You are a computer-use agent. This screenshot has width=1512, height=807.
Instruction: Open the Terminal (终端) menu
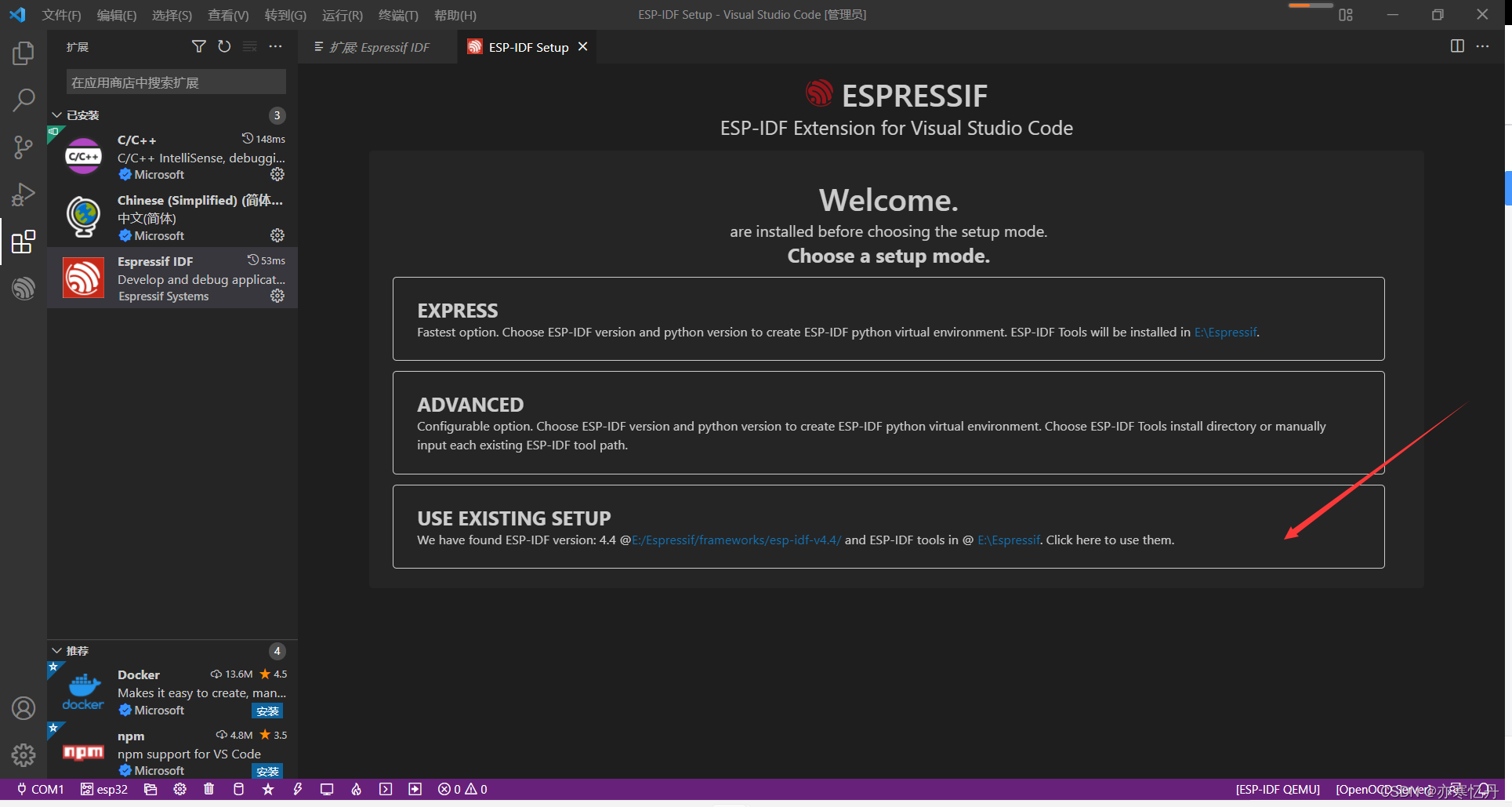tap(398, 15)
